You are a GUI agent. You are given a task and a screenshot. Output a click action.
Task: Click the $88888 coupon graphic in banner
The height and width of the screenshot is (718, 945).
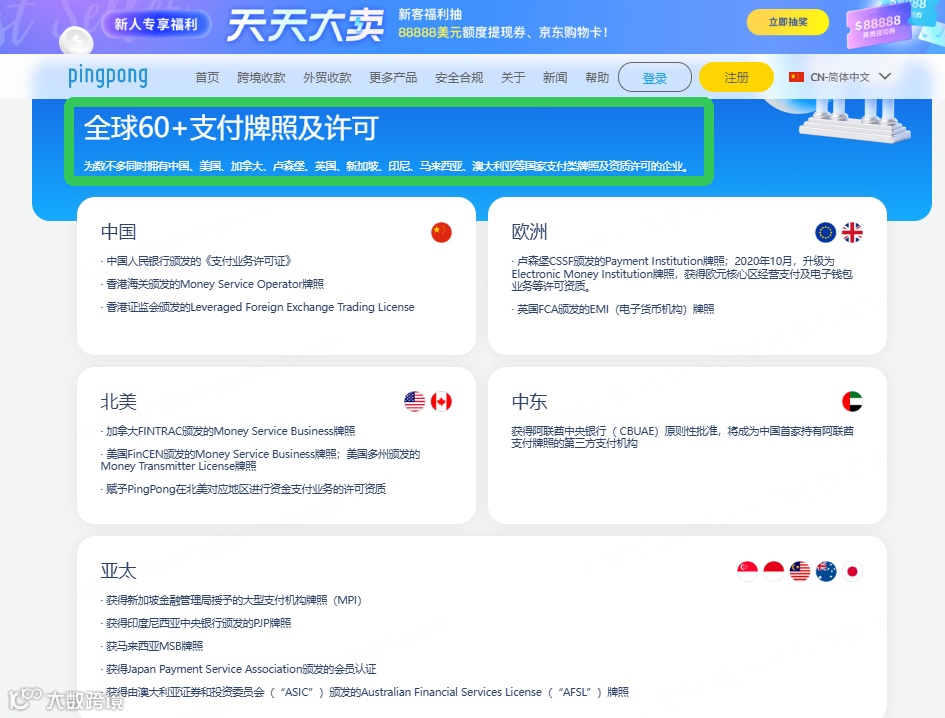tap(879, 28)
